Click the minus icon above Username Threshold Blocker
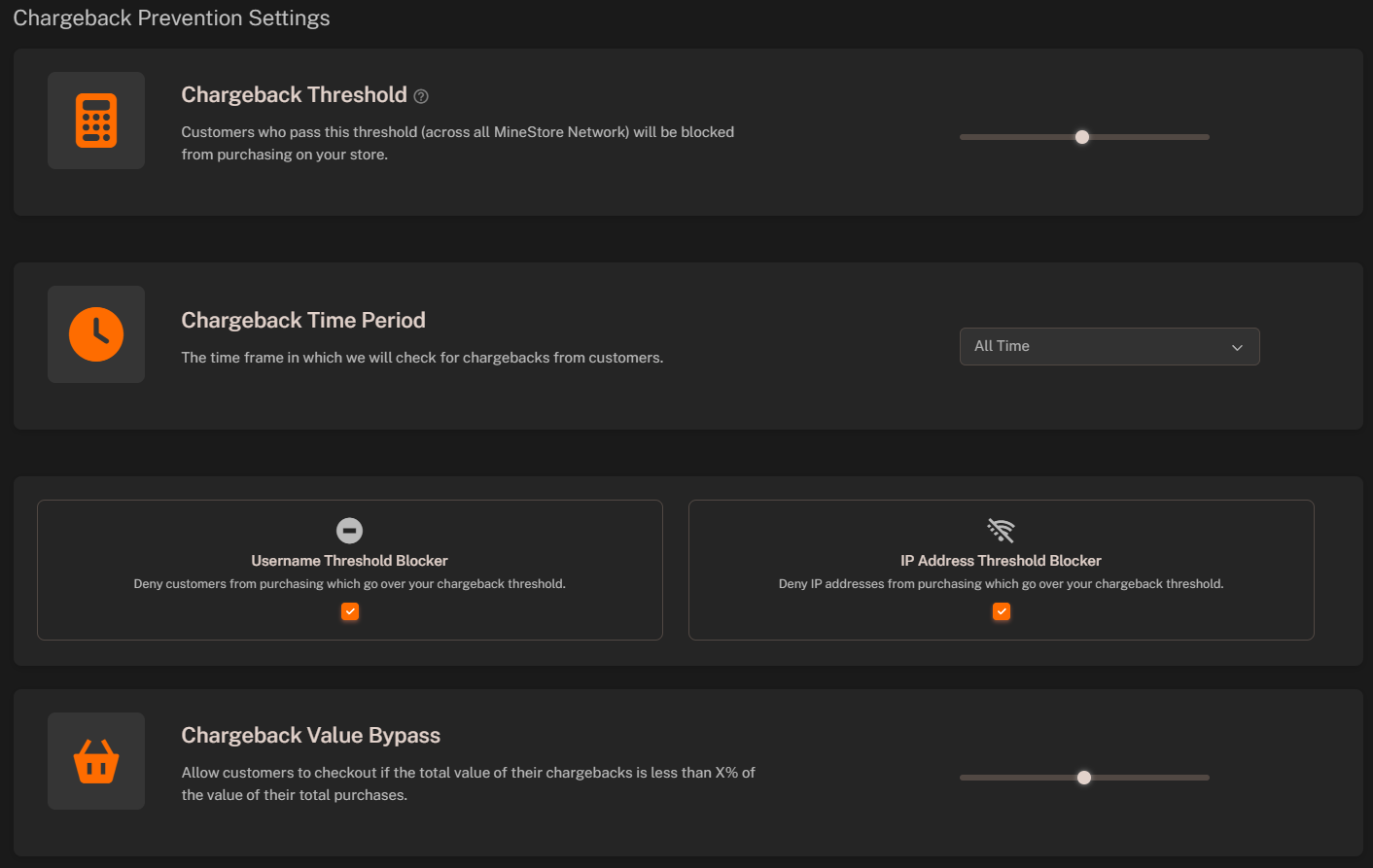This screenshot has width=1373, height=868. point(349,531)
